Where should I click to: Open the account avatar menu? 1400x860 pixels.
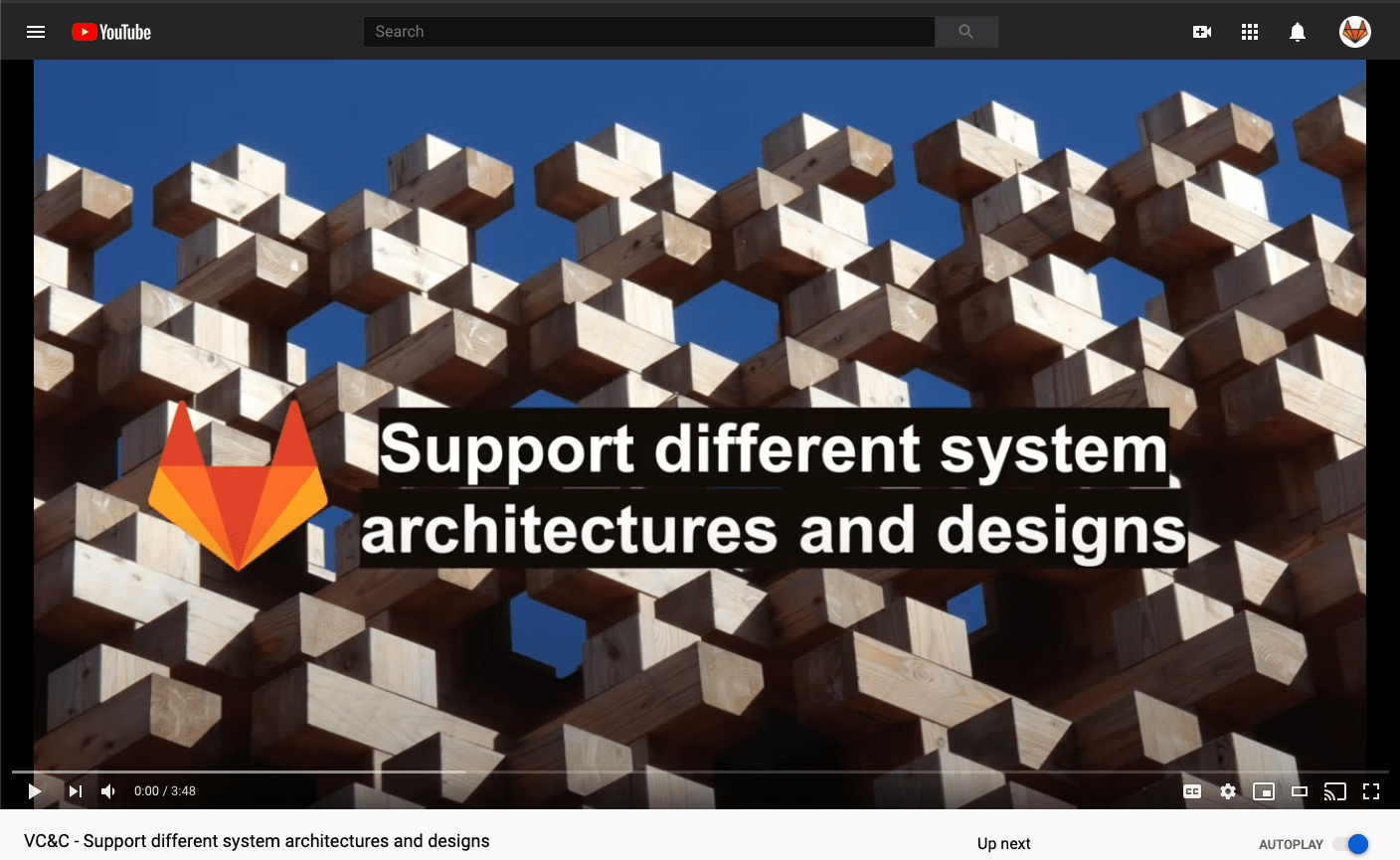pos(1354,32)
